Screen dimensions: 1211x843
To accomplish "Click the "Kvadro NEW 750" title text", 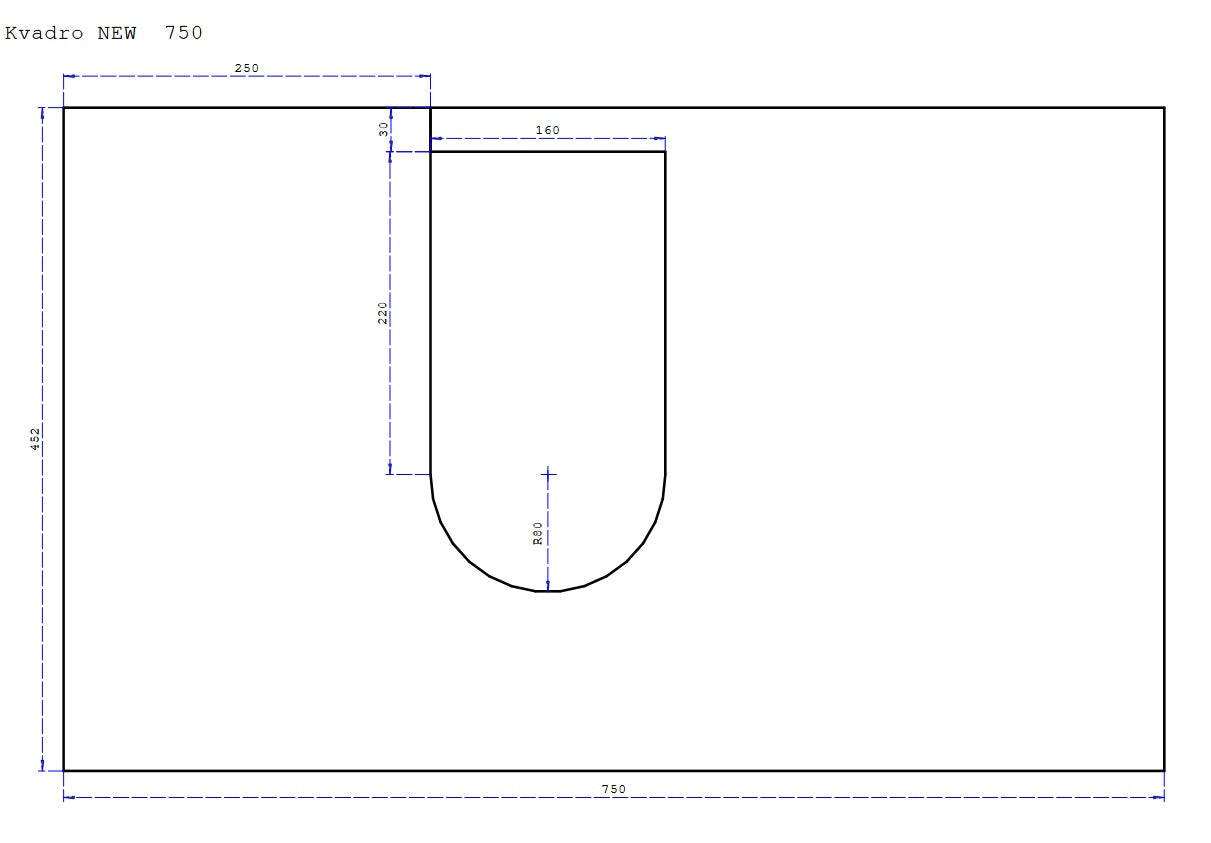I will coord(104,33).
